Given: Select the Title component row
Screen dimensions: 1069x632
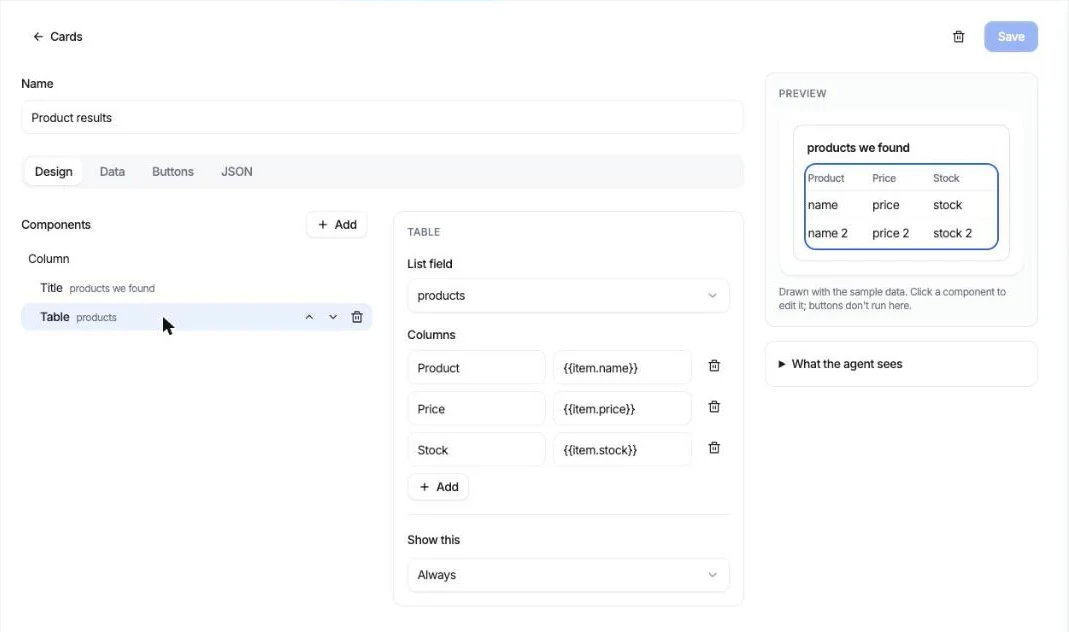Looking at the screenshot, I should click(196, 288).
